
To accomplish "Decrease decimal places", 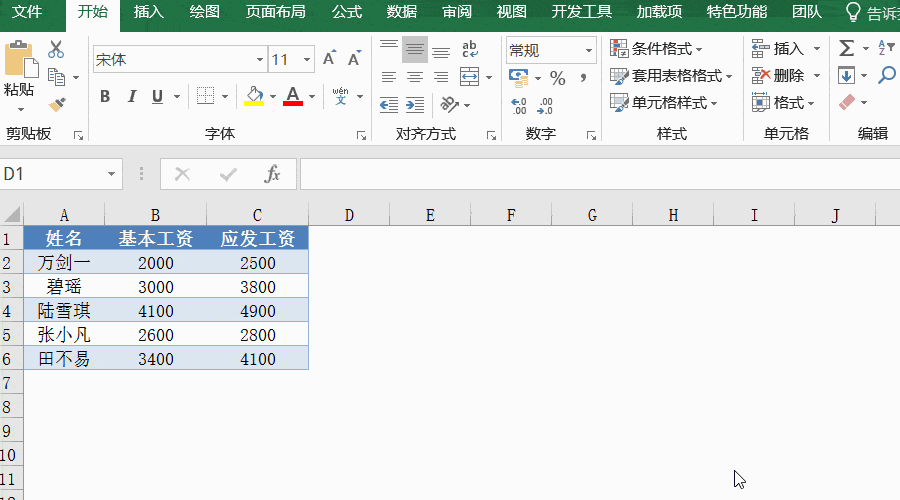I will point(545,106).
